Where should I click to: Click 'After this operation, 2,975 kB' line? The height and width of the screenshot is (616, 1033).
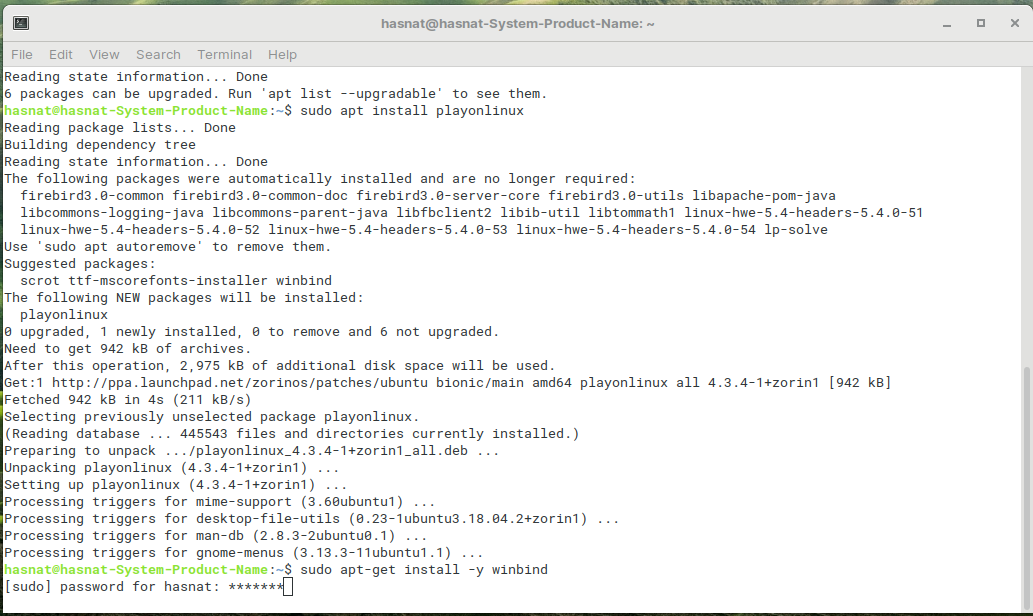[x=279, y=366]
